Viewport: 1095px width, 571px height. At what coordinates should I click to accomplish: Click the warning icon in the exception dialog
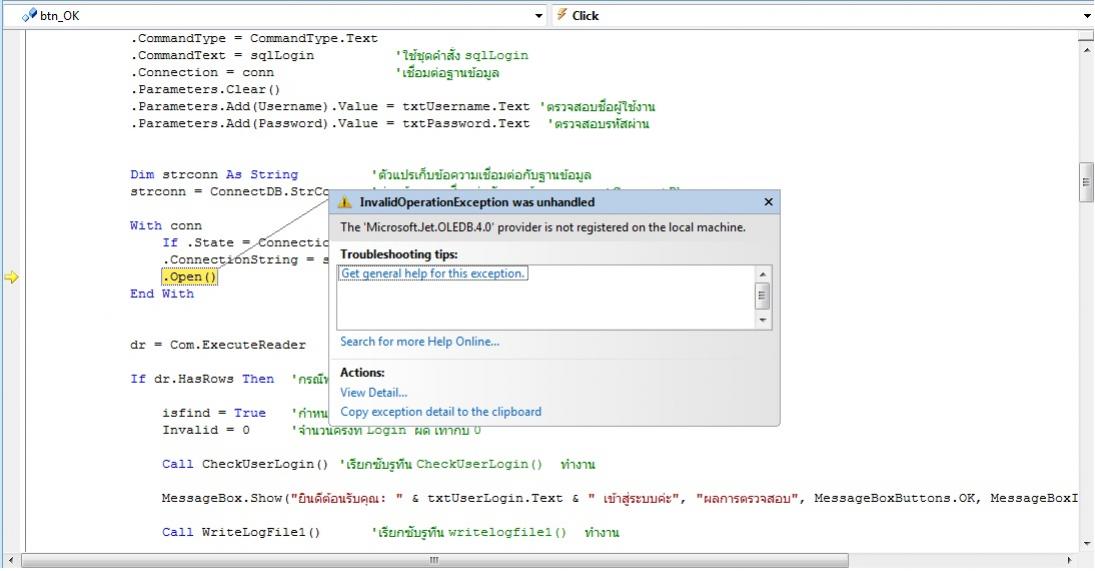[345, 202]
